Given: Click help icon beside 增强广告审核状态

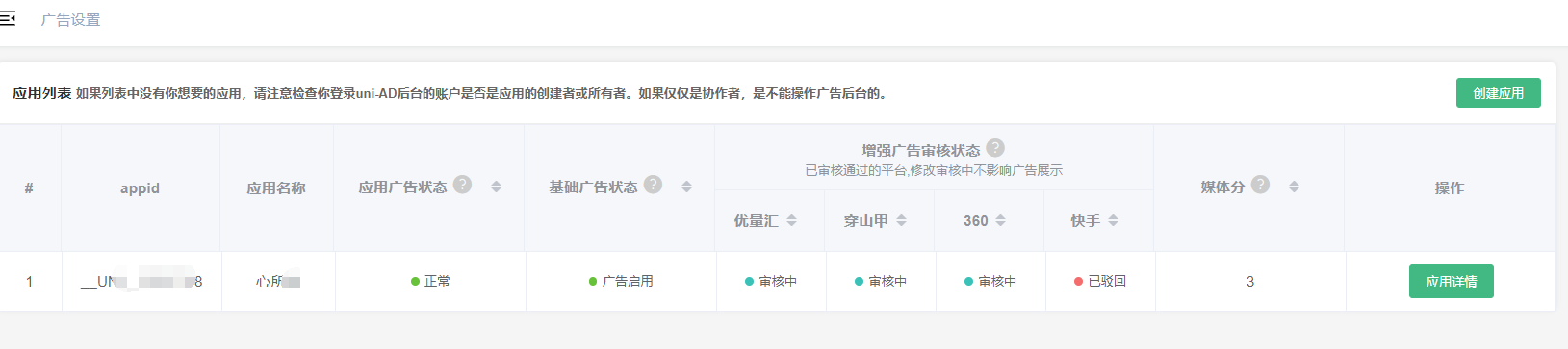Looking at the screenshot, I should point(995,148).
